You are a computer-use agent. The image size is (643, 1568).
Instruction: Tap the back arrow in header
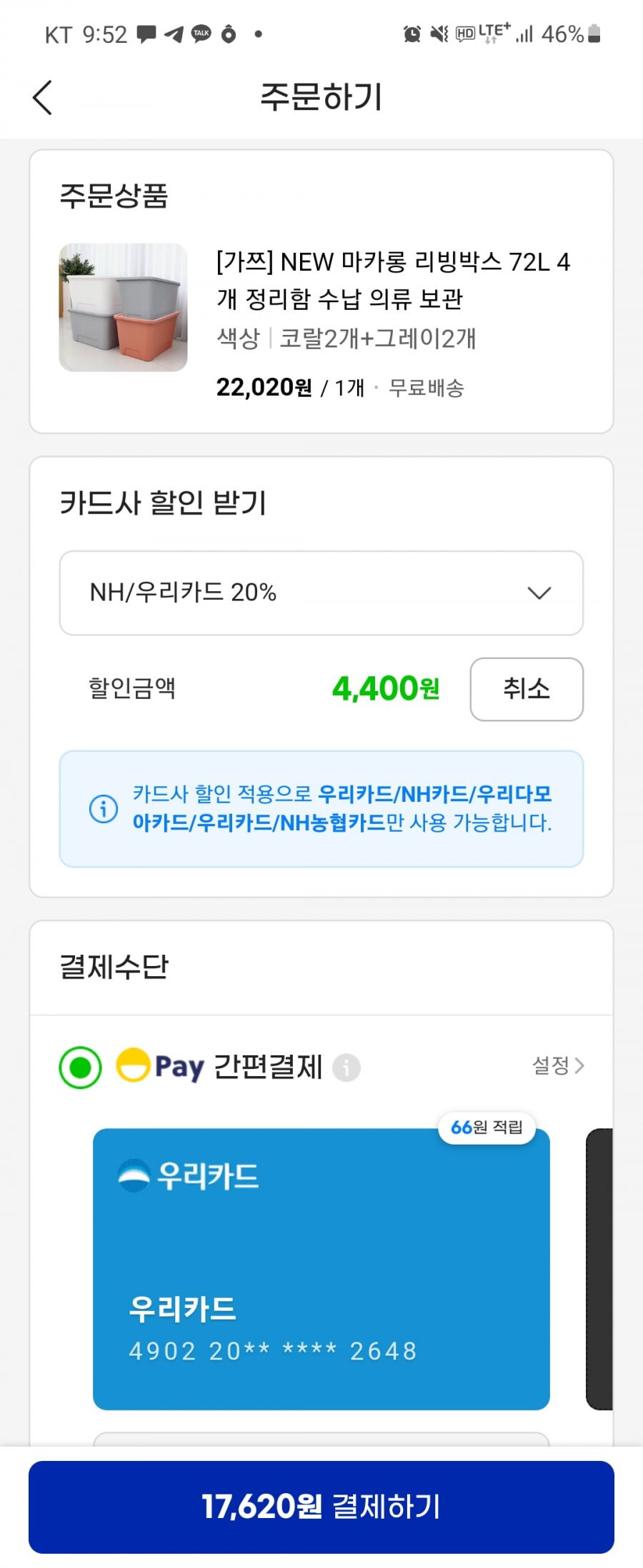pyautogui.click(x=43, y=97)
